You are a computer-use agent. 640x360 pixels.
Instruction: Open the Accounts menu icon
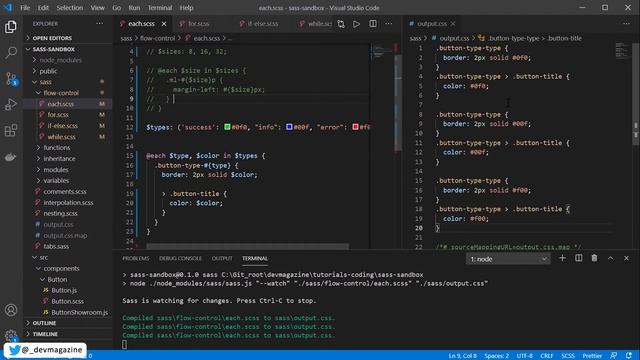[x=11, y=310]
